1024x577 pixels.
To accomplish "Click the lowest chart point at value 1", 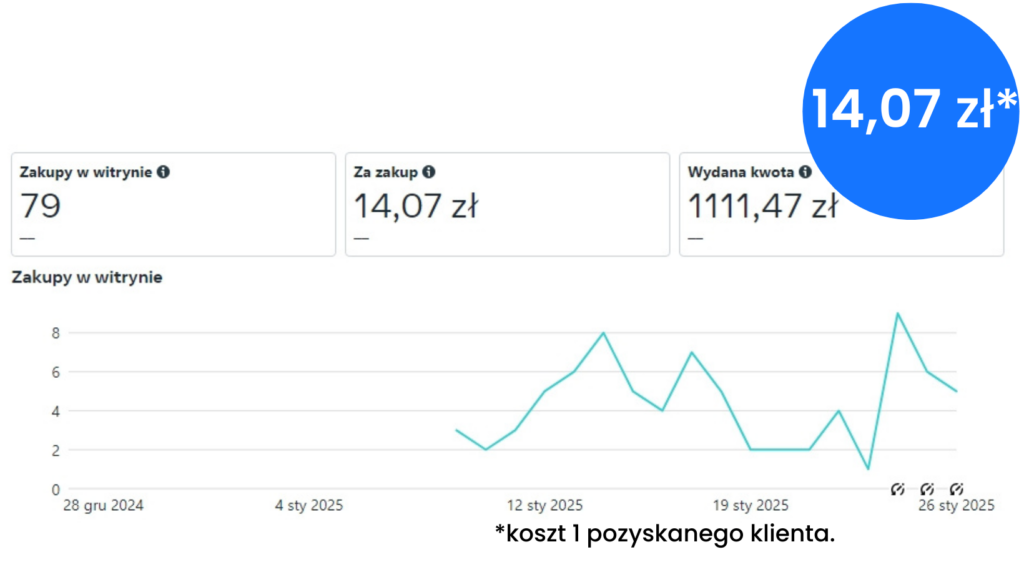I will (868, 469).
